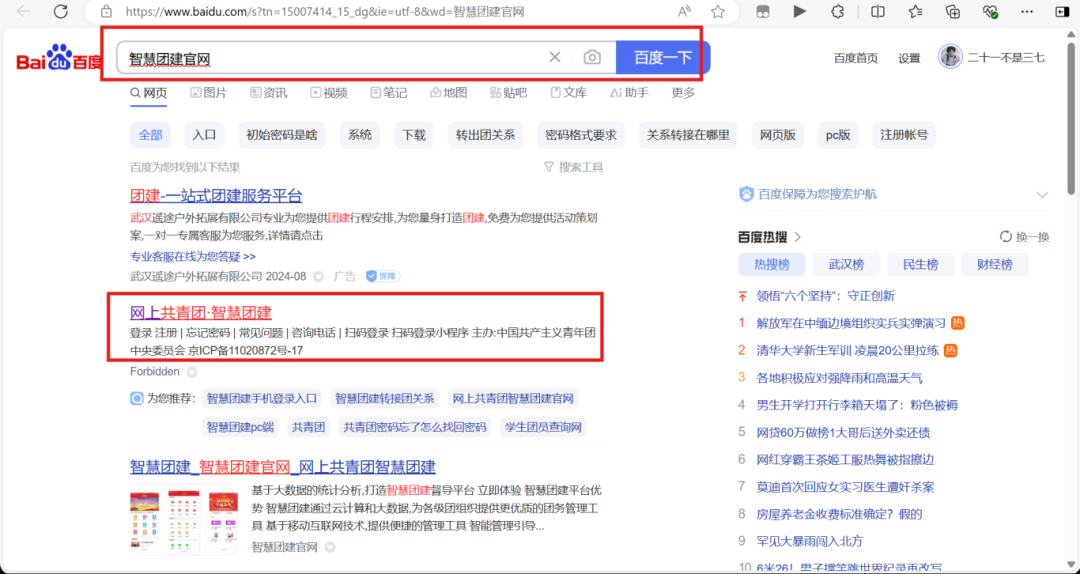The image size is (1080, 574).
Task: Switch to 贴吧 search tab
Action: coord(508,92)
